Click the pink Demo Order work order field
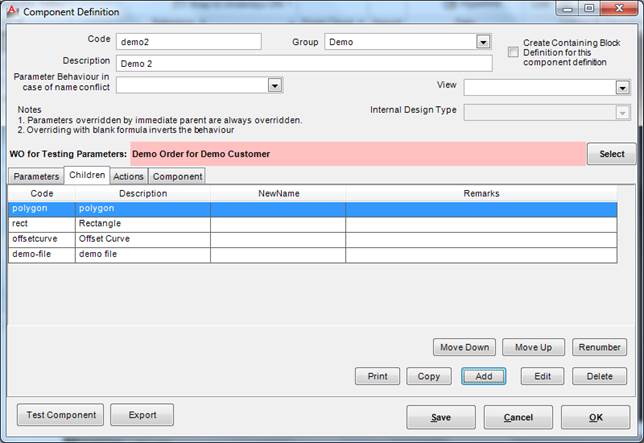Image resolution: width=644 pixels, height=443 pixels. [x=357, y=154]
